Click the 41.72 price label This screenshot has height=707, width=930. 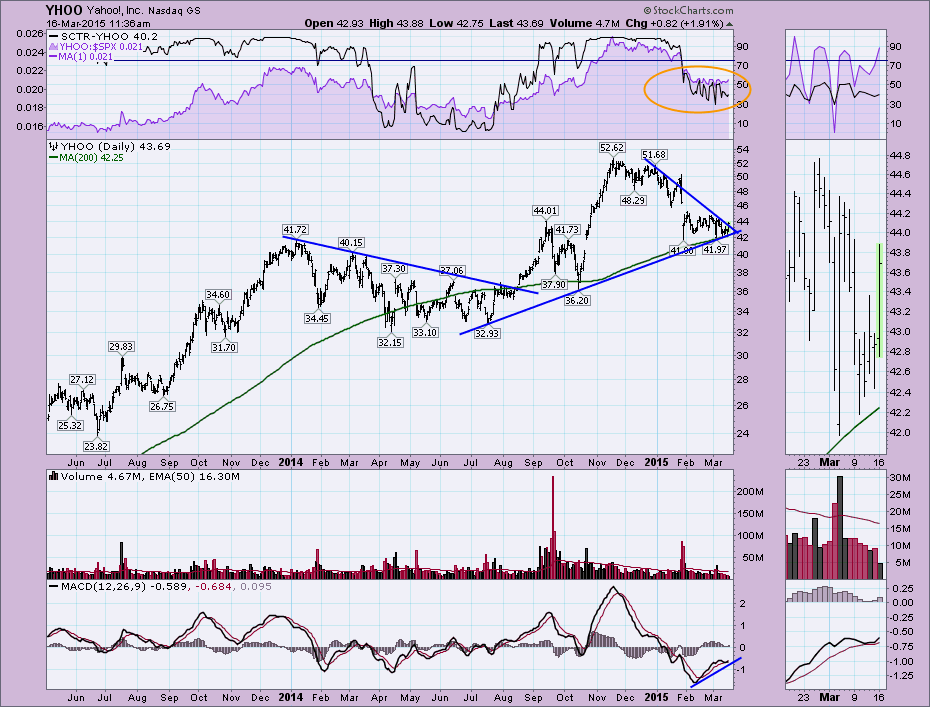click(295, 230)
